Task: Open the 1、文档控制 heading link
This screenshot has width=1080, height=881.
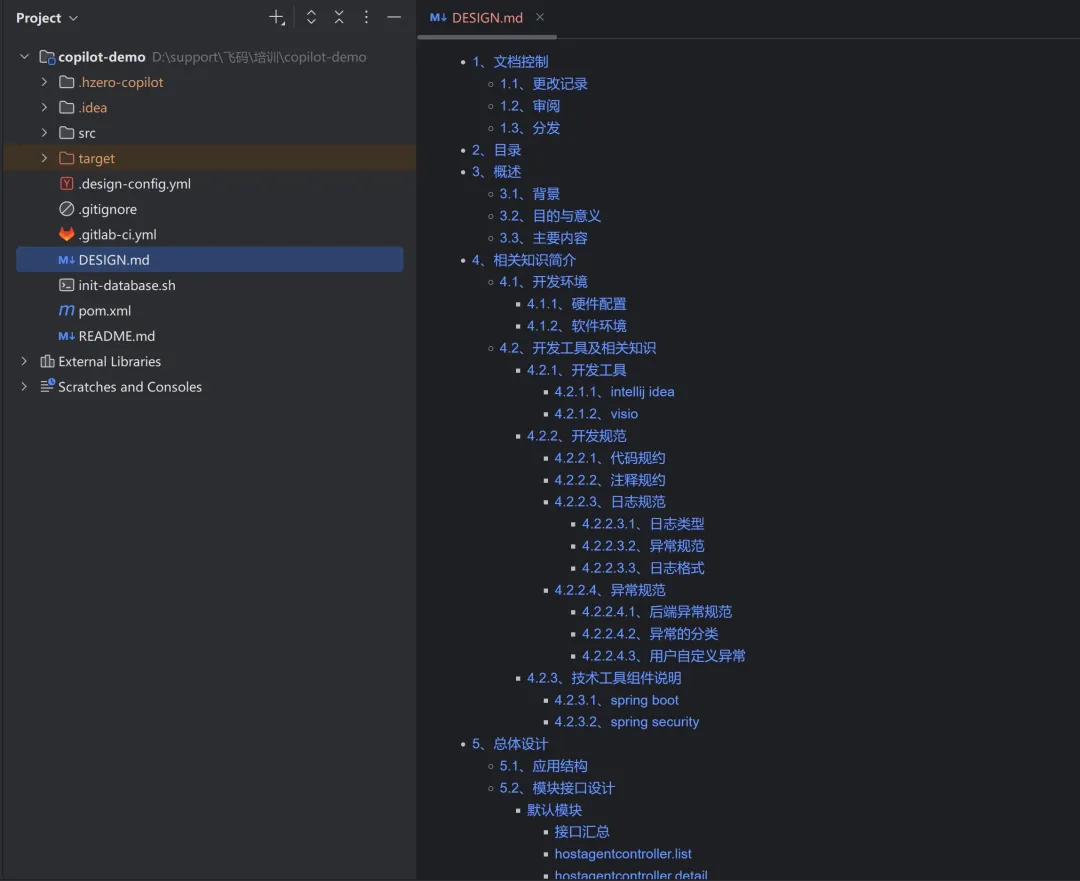Action: (x=510, y=62)
